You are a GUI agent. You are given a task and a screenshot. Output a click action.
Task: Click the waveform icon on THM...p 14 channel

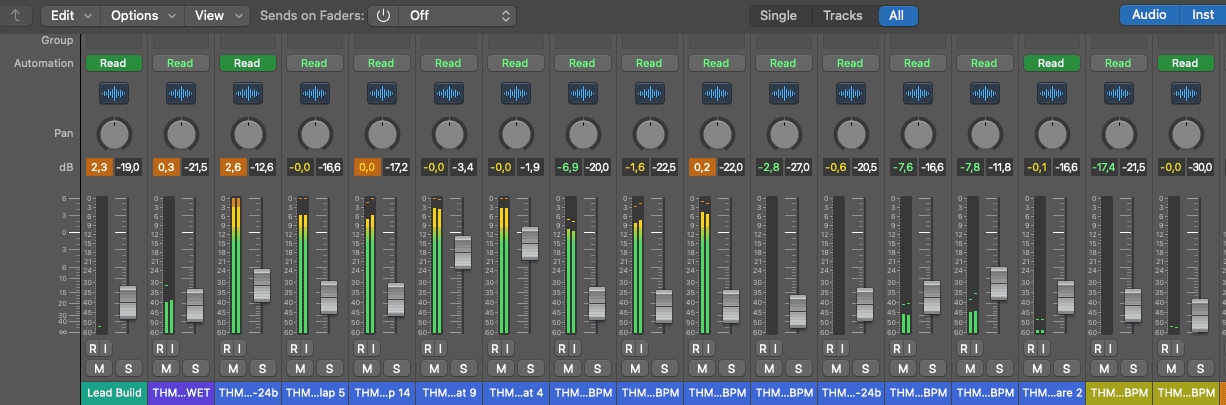(381, 94)
